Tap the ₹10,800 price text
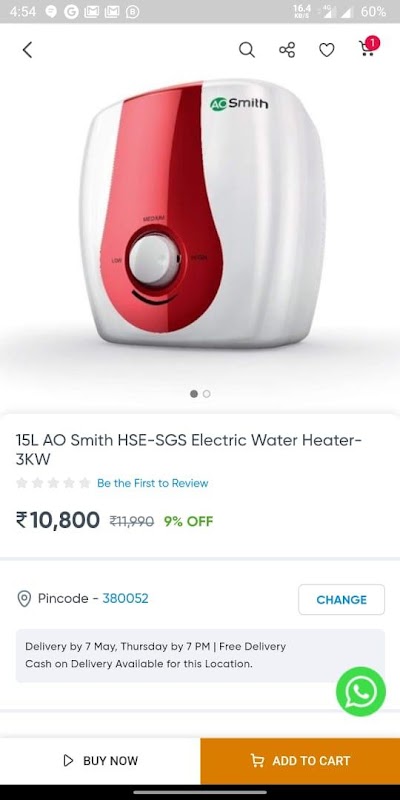The height and width of the screenshot is (800, 400). (x=58, y=520)
